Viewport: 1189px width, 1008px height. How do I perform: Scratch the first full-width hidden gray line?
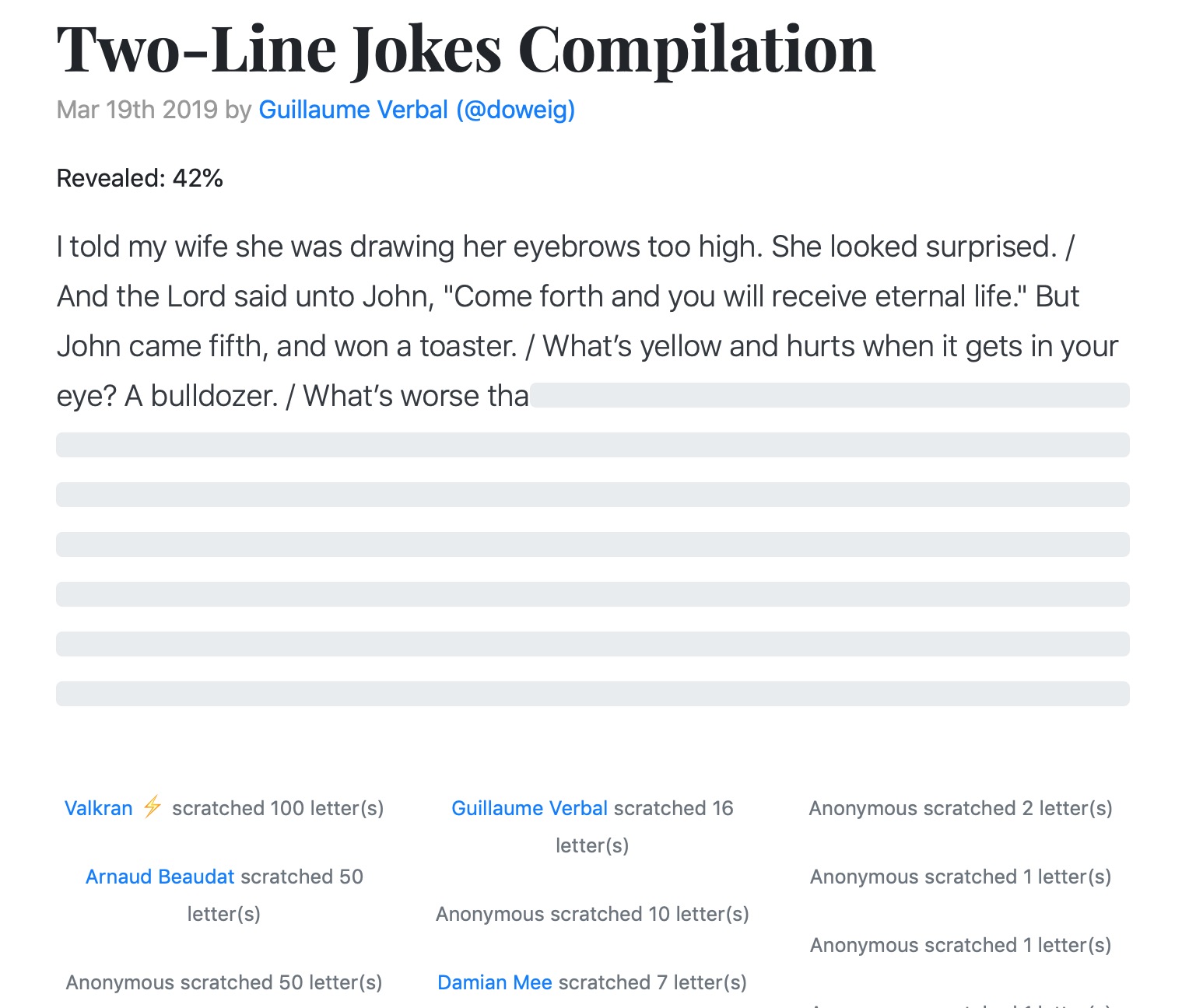(592, 445)
